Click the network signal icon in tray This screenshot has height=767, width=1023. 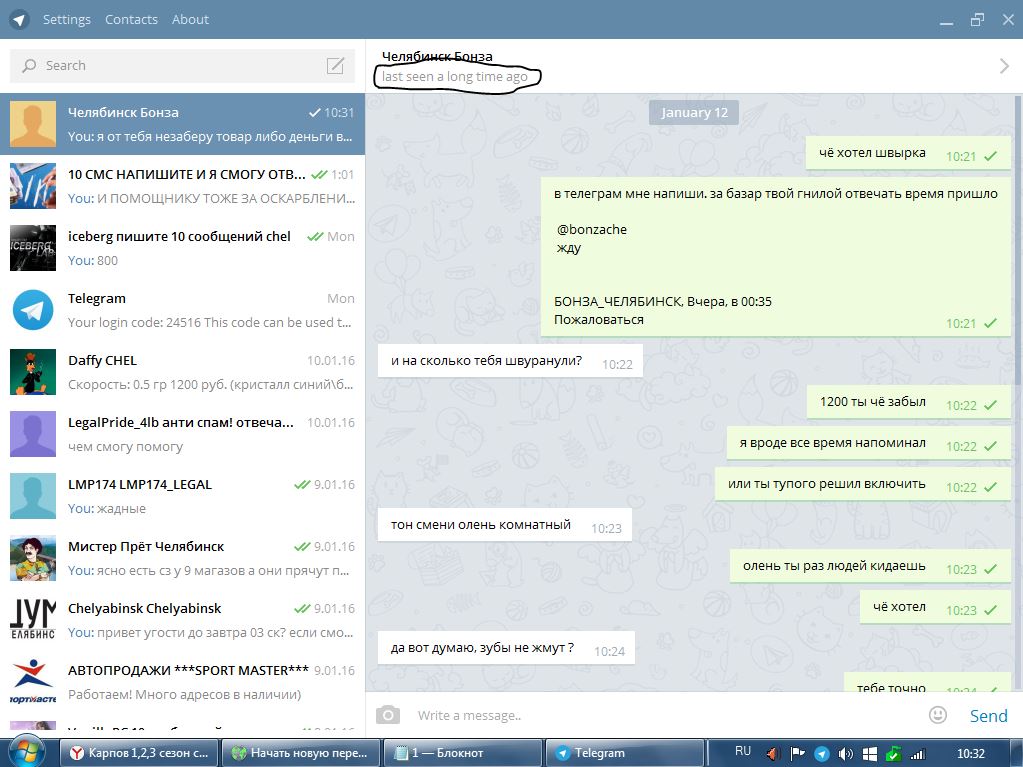pos(918,754)
